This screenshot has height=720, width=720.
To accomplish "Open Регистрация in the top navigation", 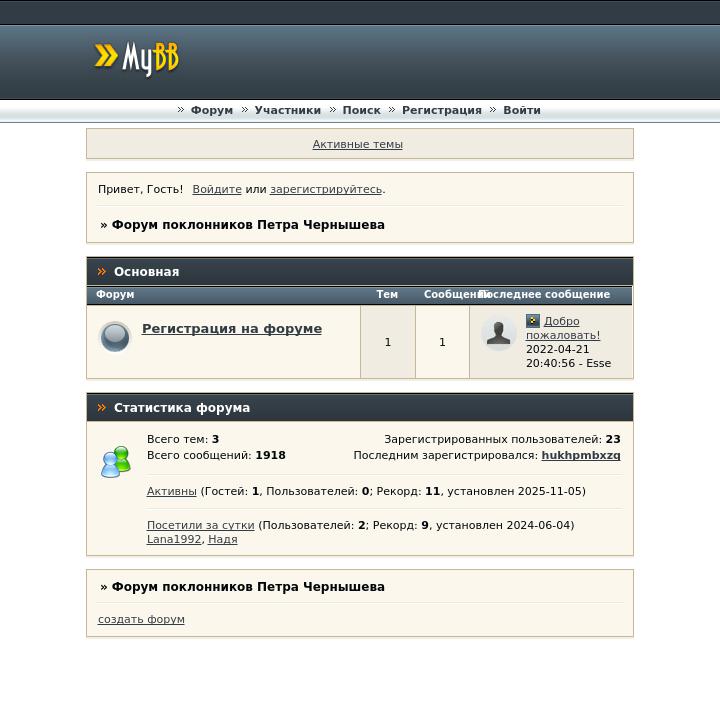I will [x=441, y=110].
